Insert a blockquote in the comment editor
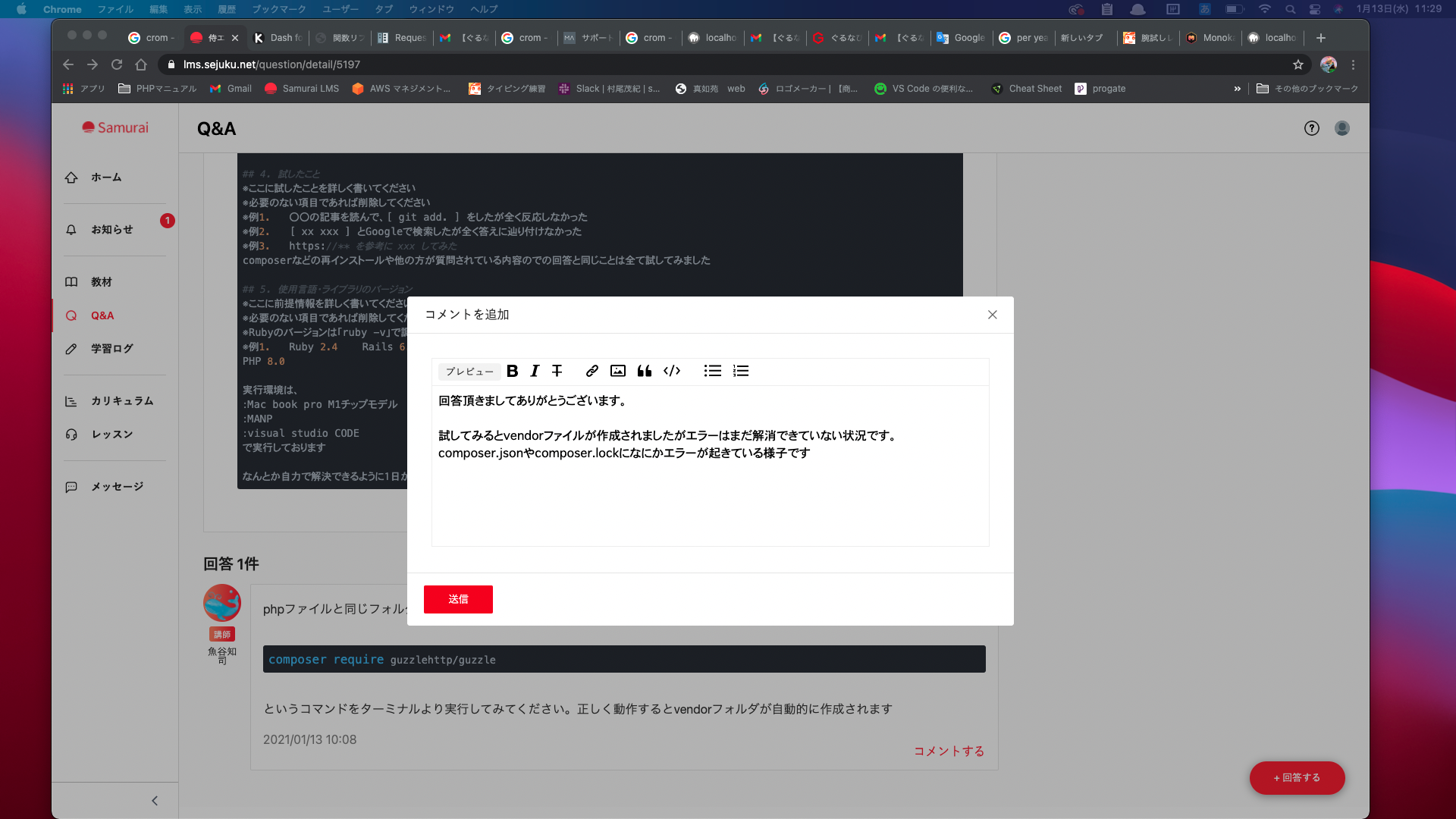Image resolution: width=1456 pixels, height=819 pixels. (x=645, y=371)
